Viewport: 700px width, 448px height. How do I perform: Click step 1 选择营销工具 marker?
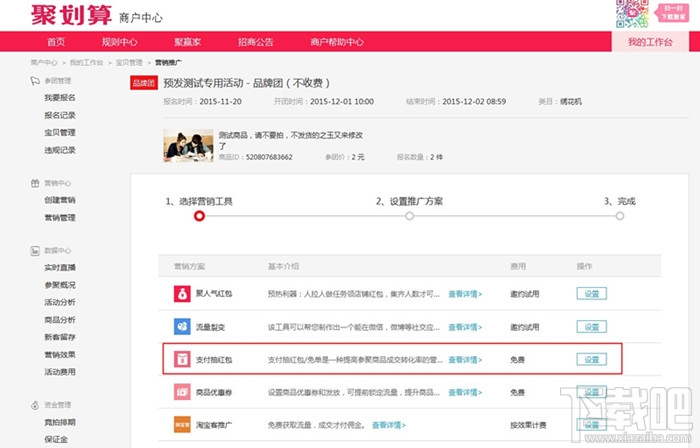pyautogui.click(x=199, y=216)
